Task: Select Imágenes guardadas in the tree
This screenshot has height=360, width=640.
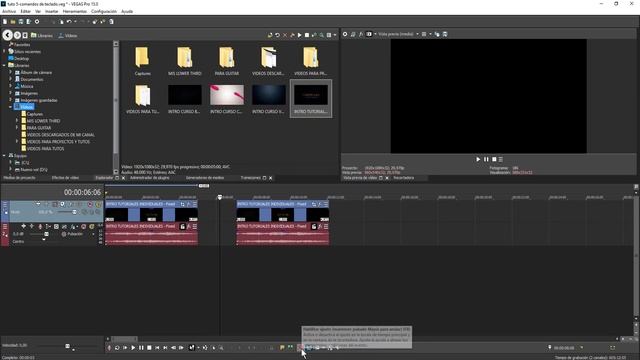Action: (39, 100)
